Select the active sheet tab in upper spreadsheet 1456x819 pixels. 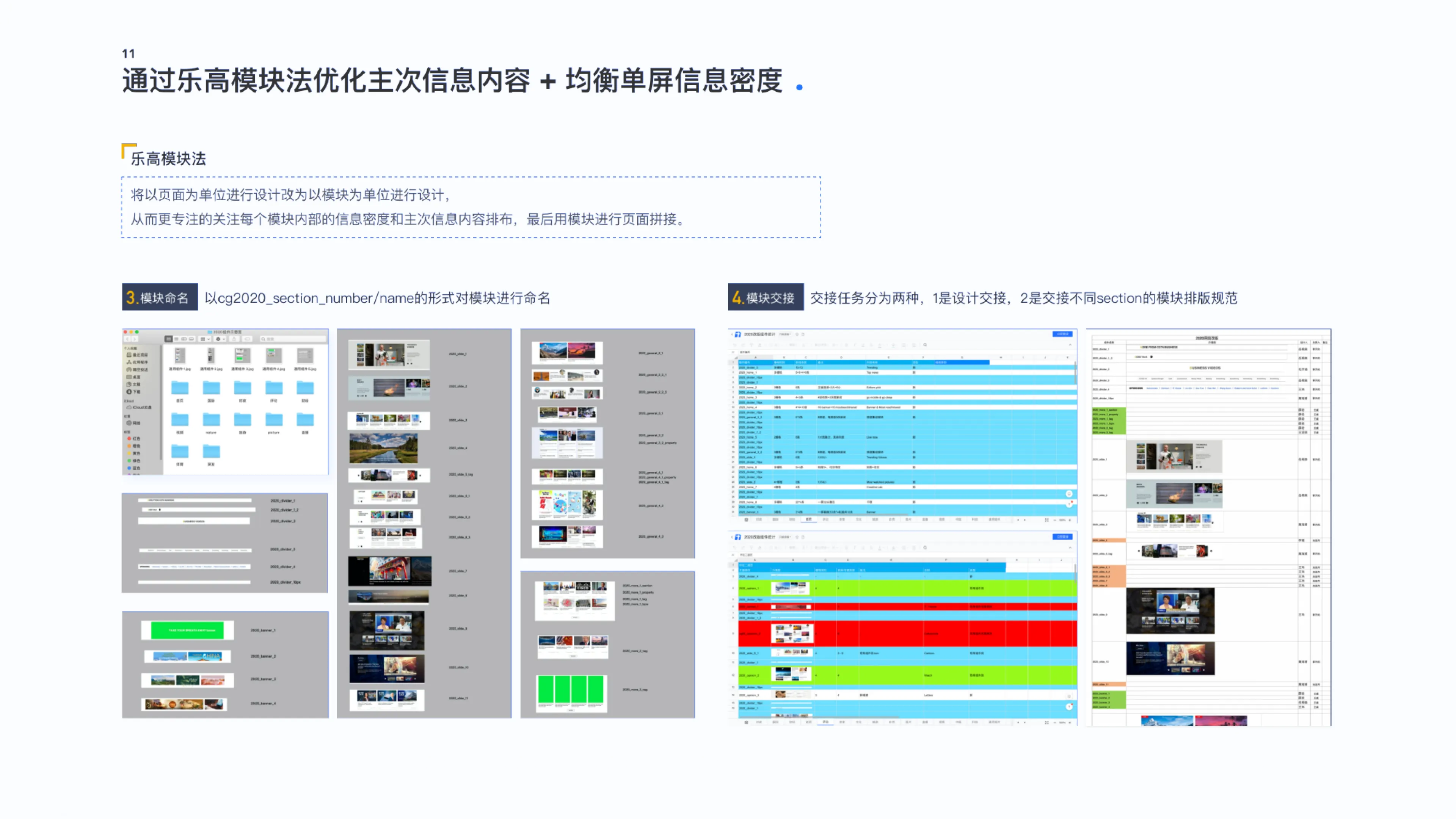[x=809, y=519]
